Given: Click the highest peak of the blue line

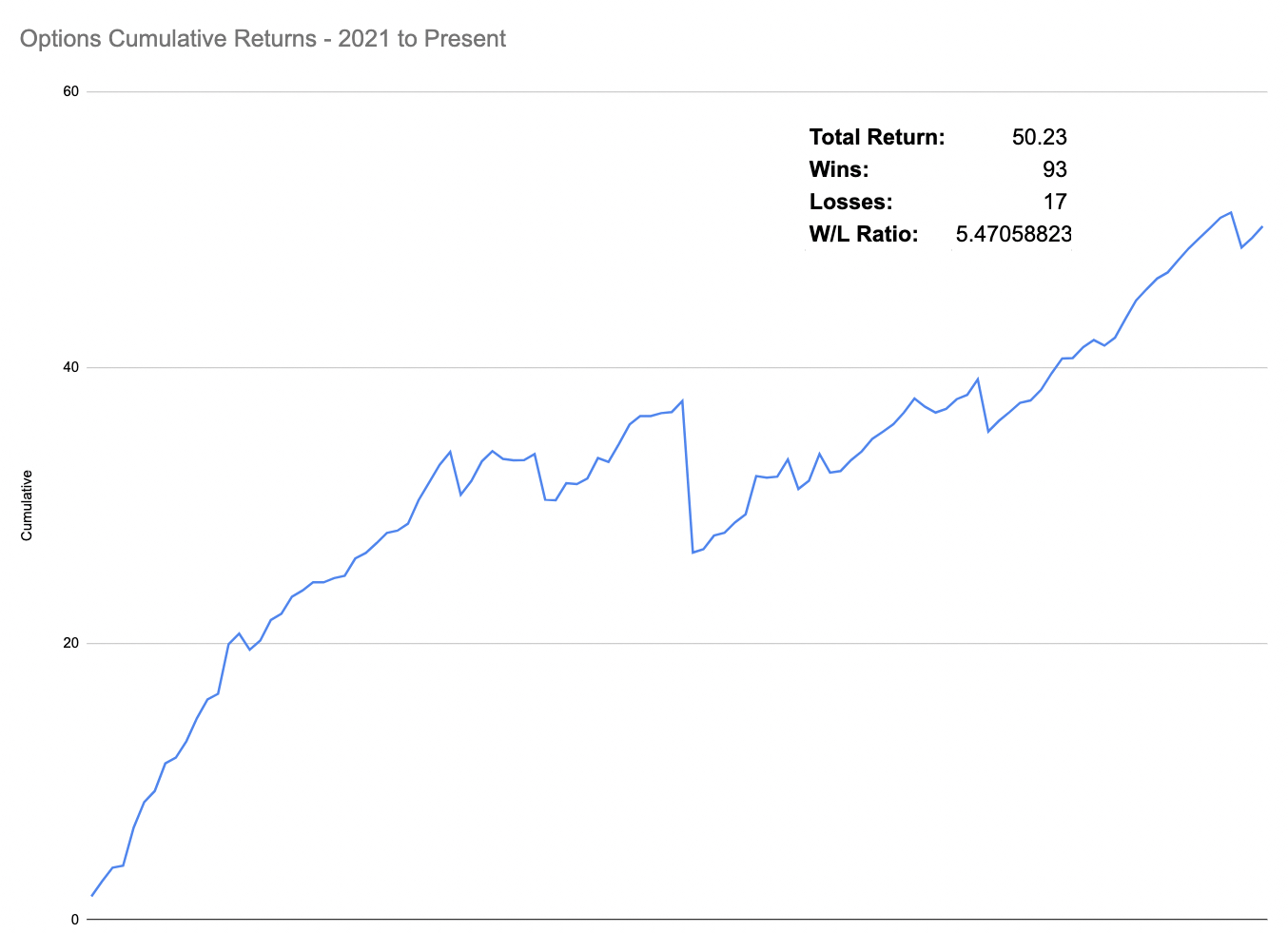Looking at the screenshot, I should point(1231,212).
